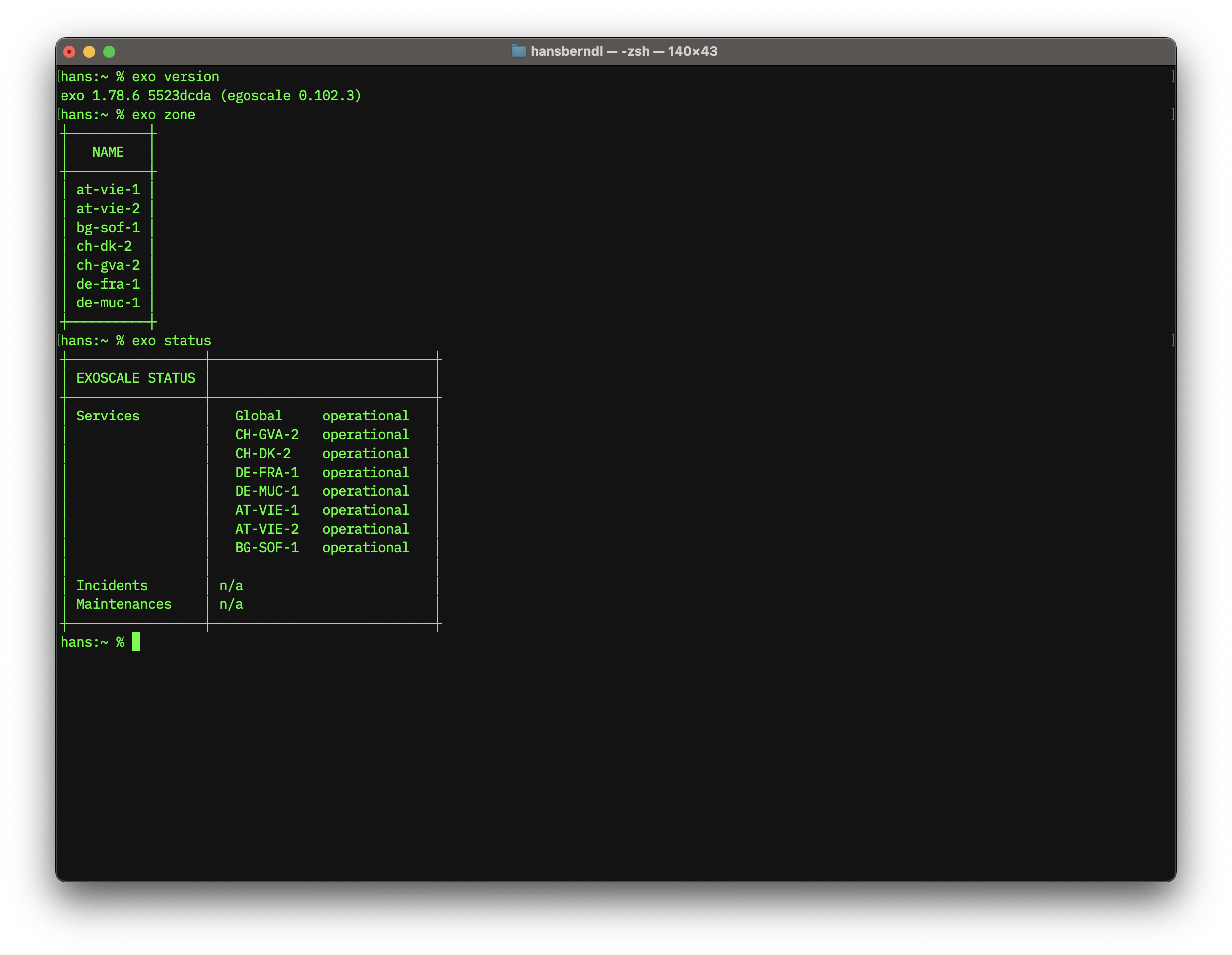This screenshot has height=955, width=1232.
Task: Click the 'Global' service name
Action: click(258, 416)
